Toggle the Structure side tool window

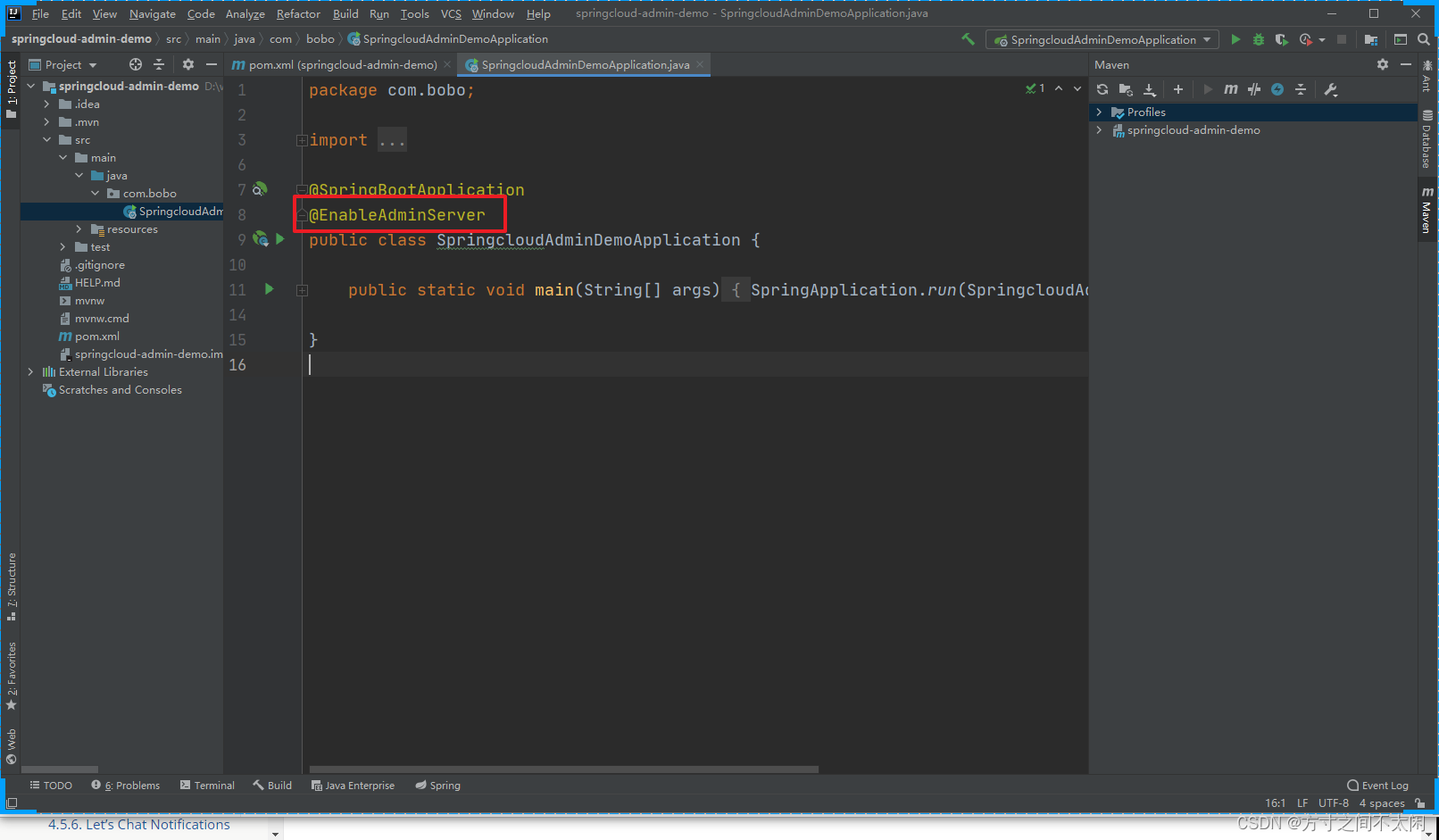[x=12, y=586]
